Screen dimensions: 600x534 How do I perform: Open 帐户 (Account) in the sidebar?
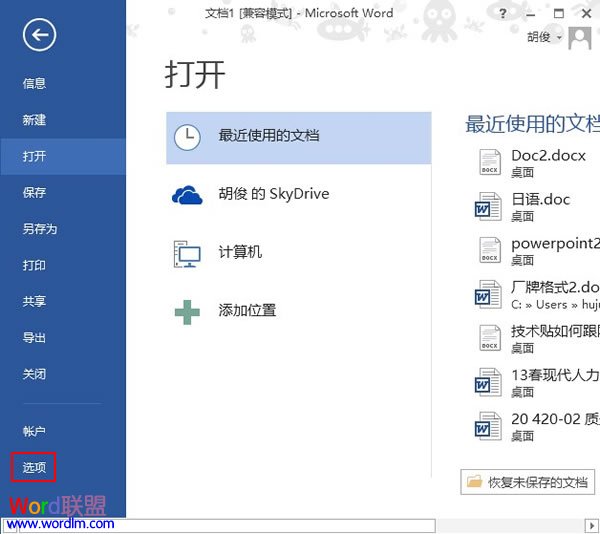pyautogui.click(x=35, y=431)
